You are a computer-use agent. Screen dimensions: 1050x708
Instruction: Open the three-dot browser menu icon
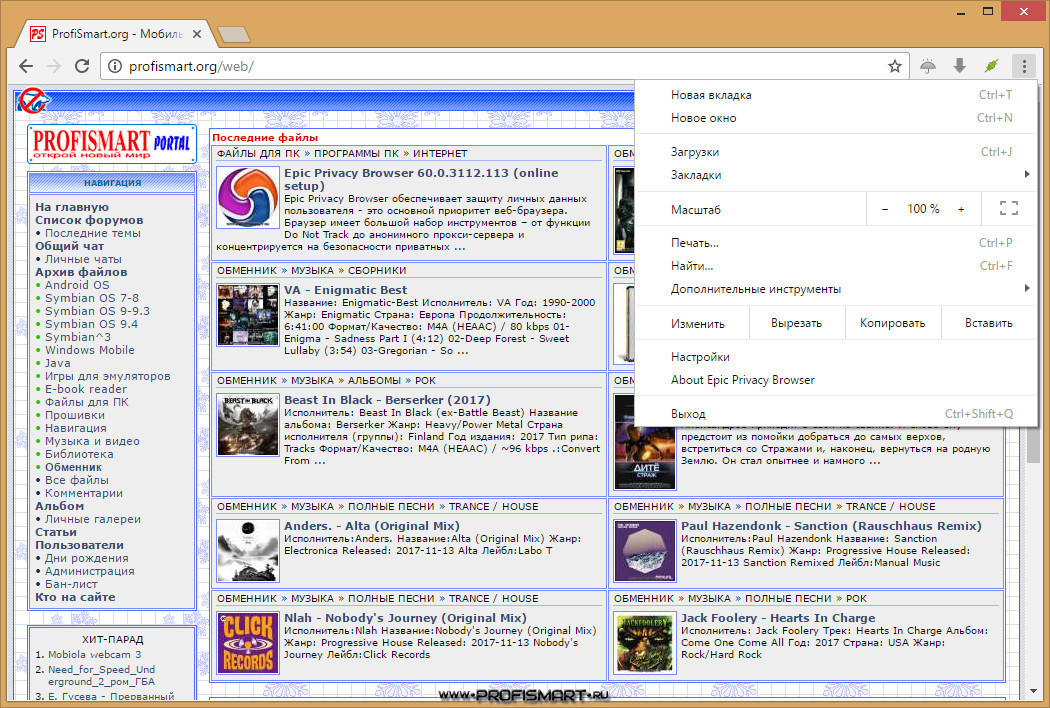(1023, 65)
